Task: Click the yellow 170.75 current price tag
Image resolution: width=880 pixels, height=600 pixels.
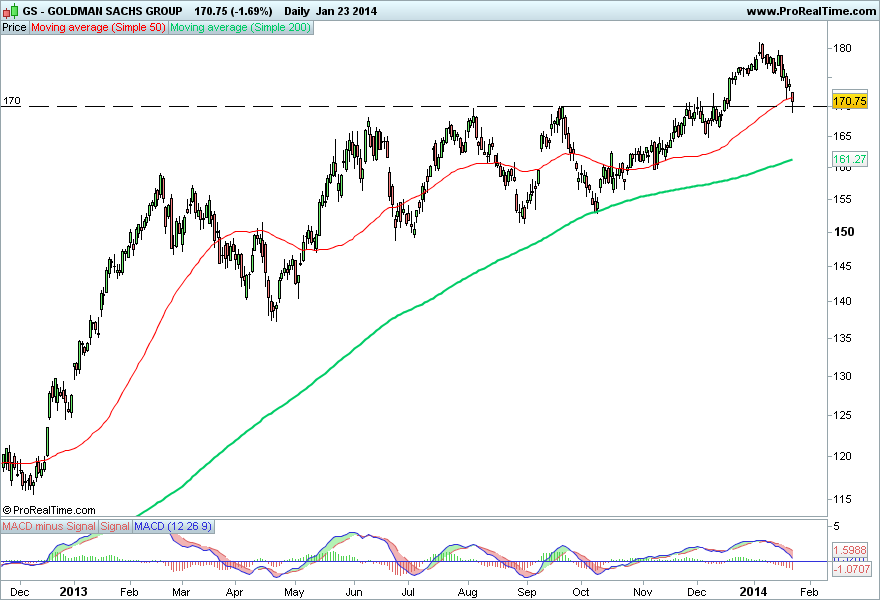Action: tap(850, 101)
